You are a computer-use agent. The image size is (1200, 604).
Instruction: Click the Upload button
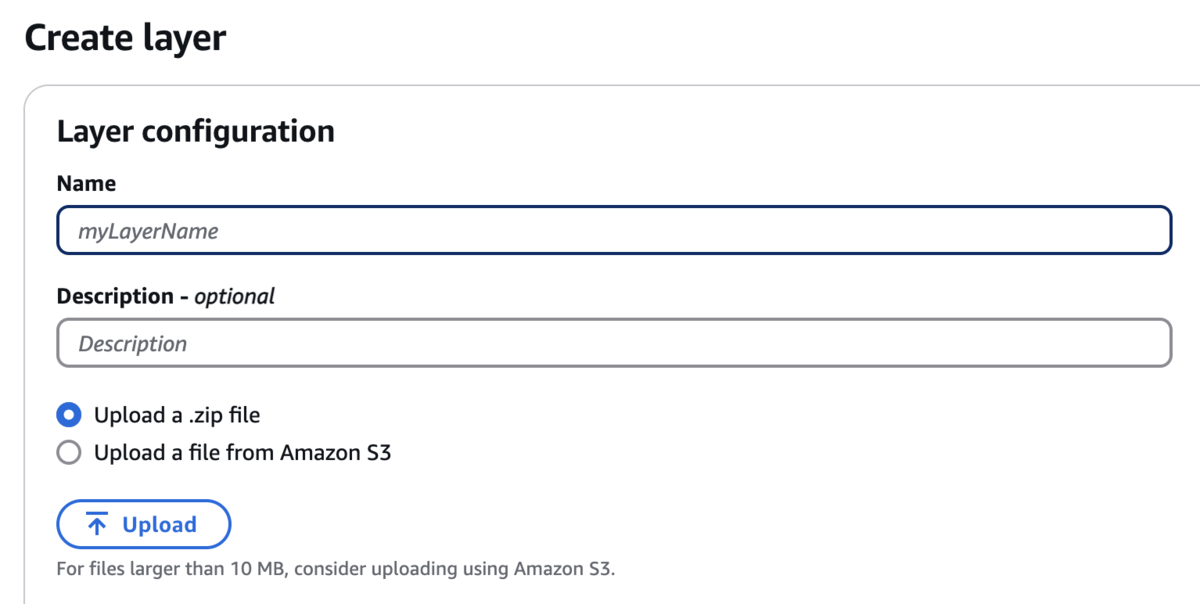[x=144, y=524]
